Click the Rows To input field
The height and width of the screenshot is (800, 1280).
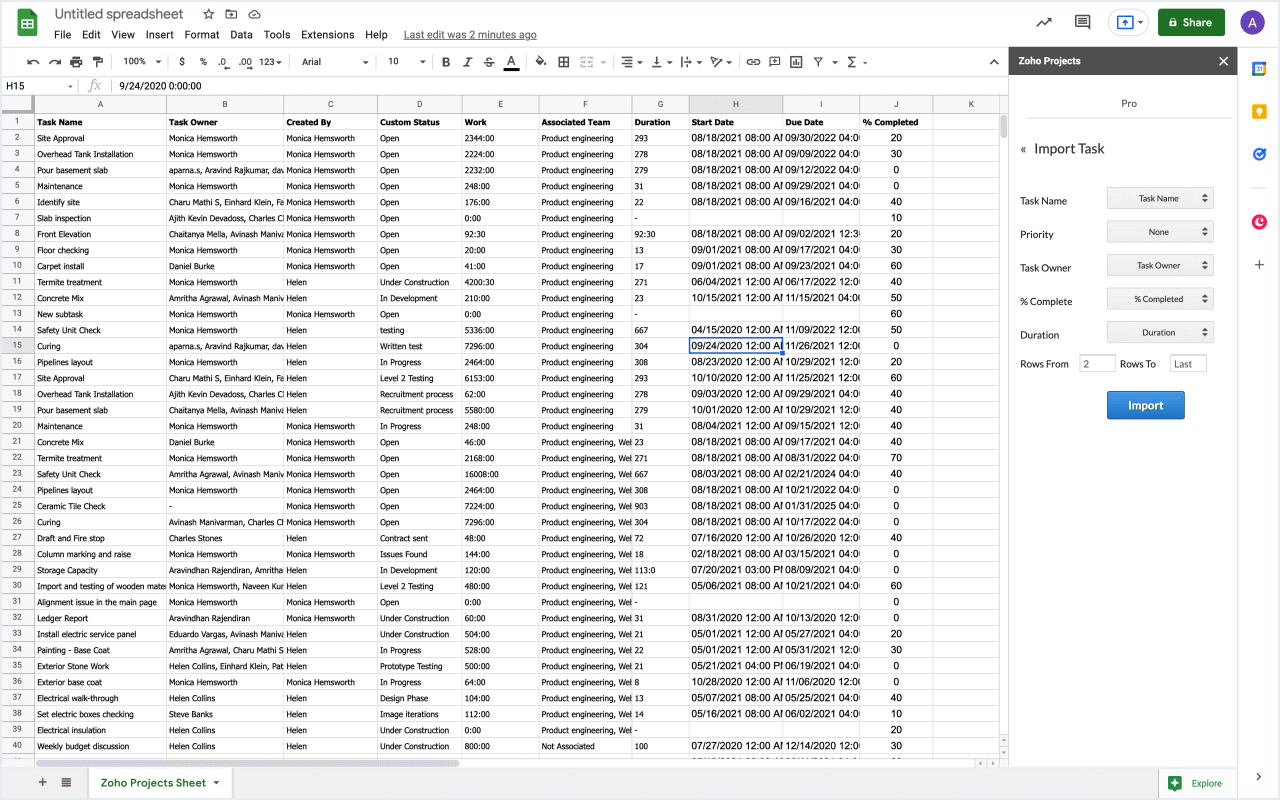point(1189,364)
